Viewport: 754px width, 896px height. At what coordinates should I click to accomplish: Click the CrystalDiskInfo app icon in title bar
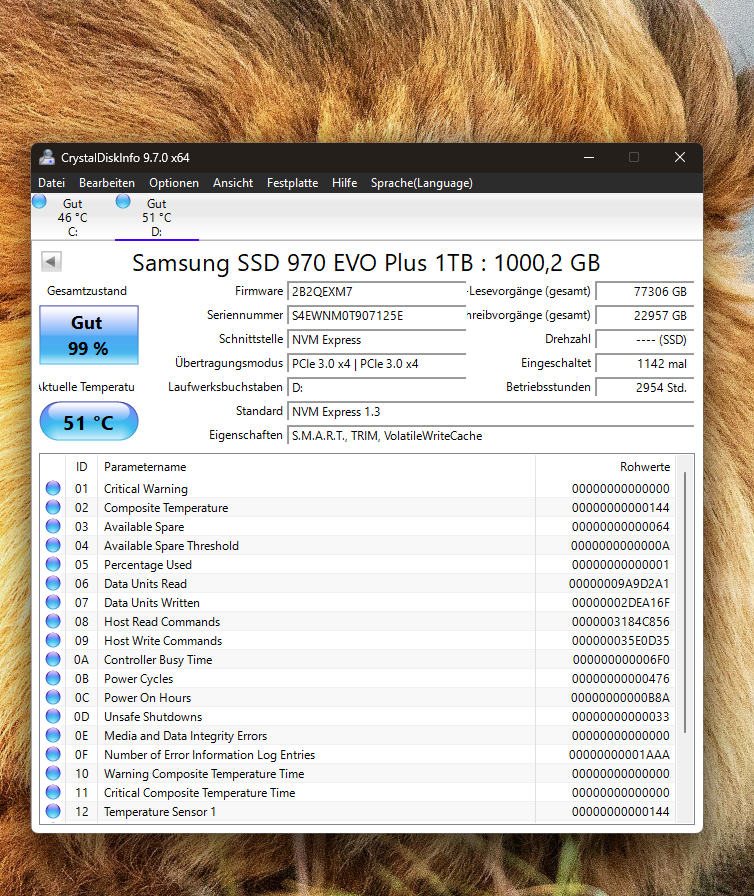pyautogui.click(x=47, y=157)
